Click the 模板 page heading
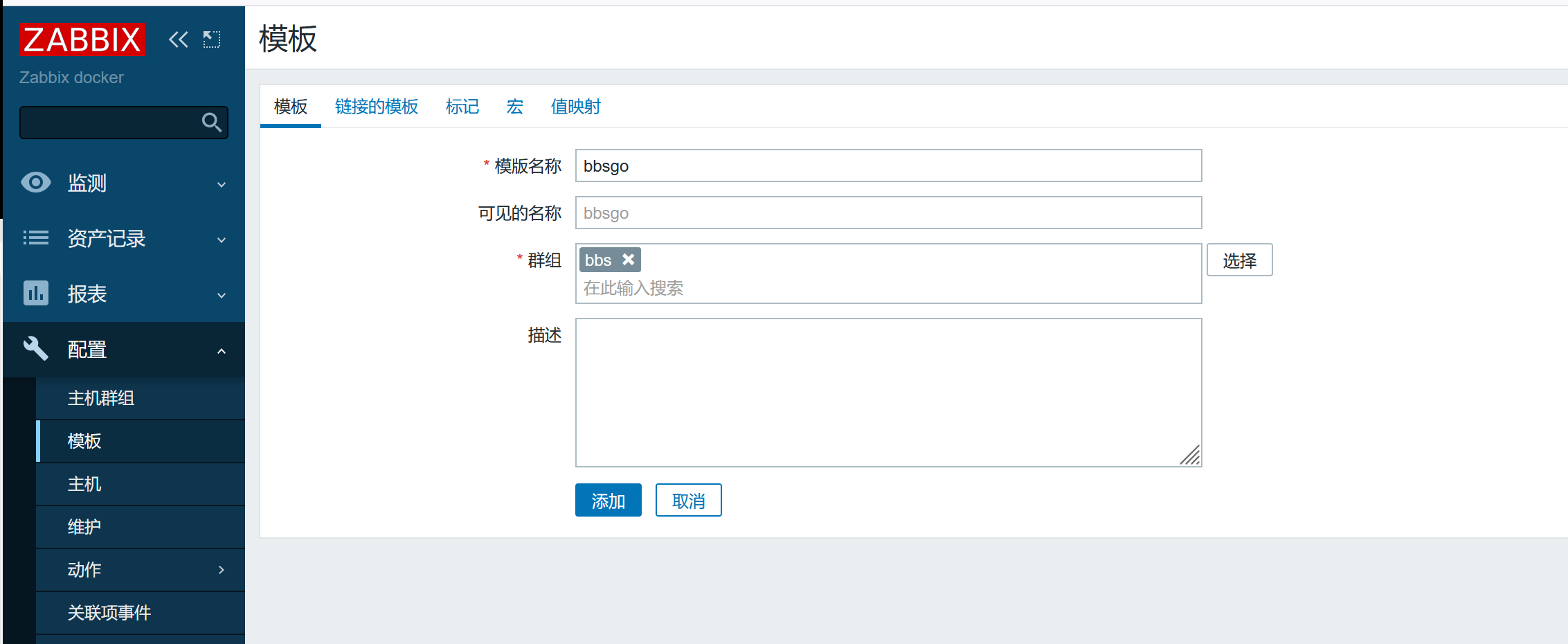 [x=288, y=39]
